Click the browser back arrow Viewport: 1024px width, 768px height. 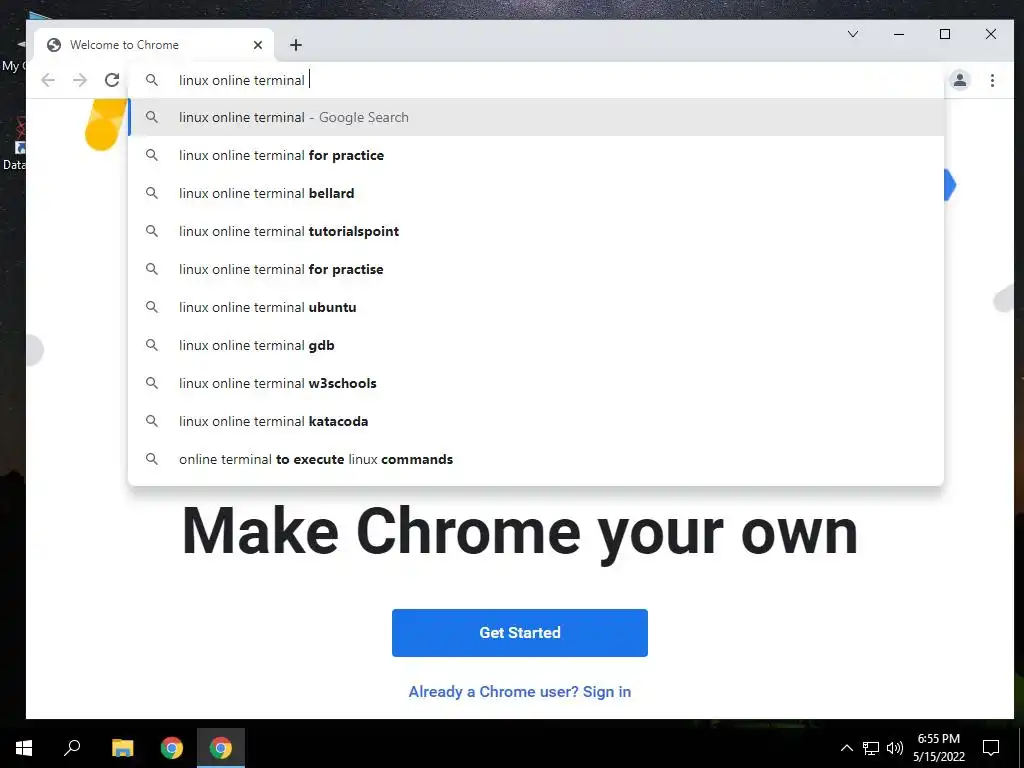[x=48, y=80]
